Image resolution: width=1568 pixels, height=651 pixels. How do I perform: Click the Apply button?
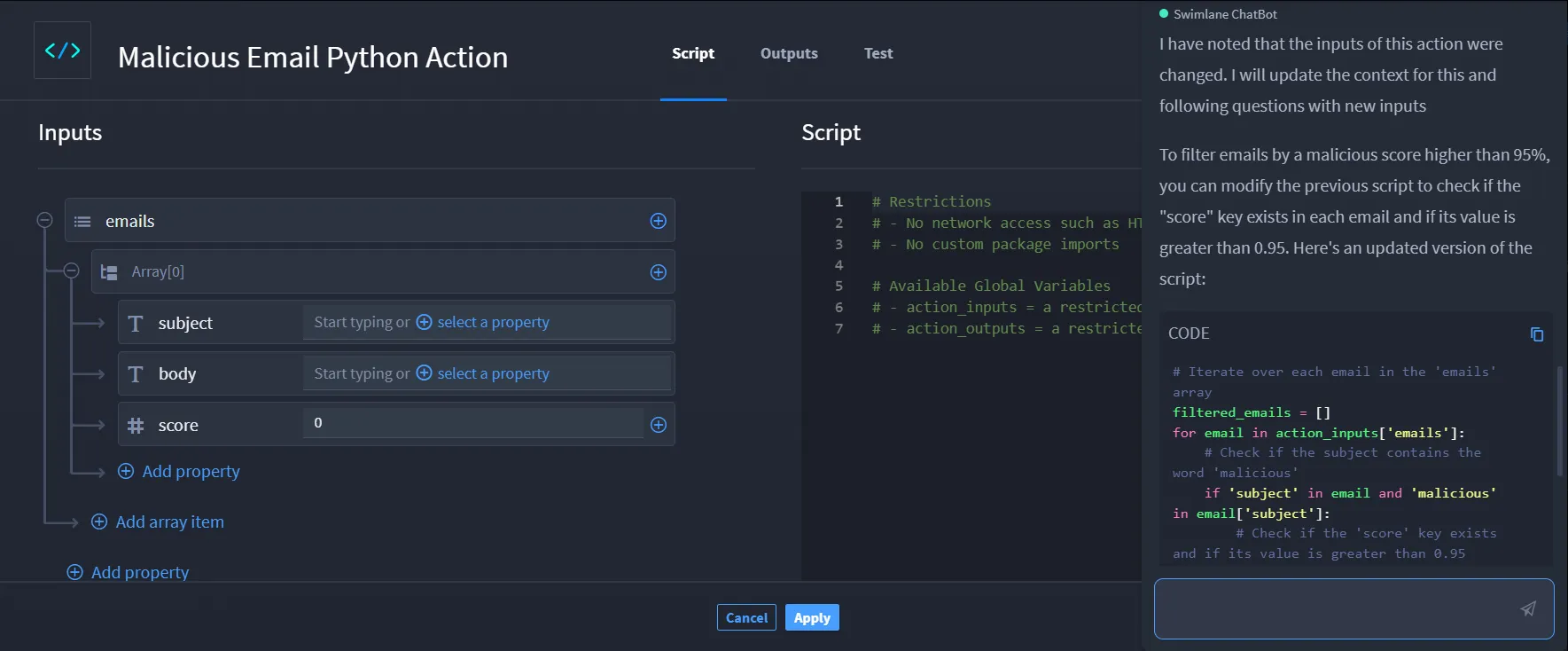point(812,617)
